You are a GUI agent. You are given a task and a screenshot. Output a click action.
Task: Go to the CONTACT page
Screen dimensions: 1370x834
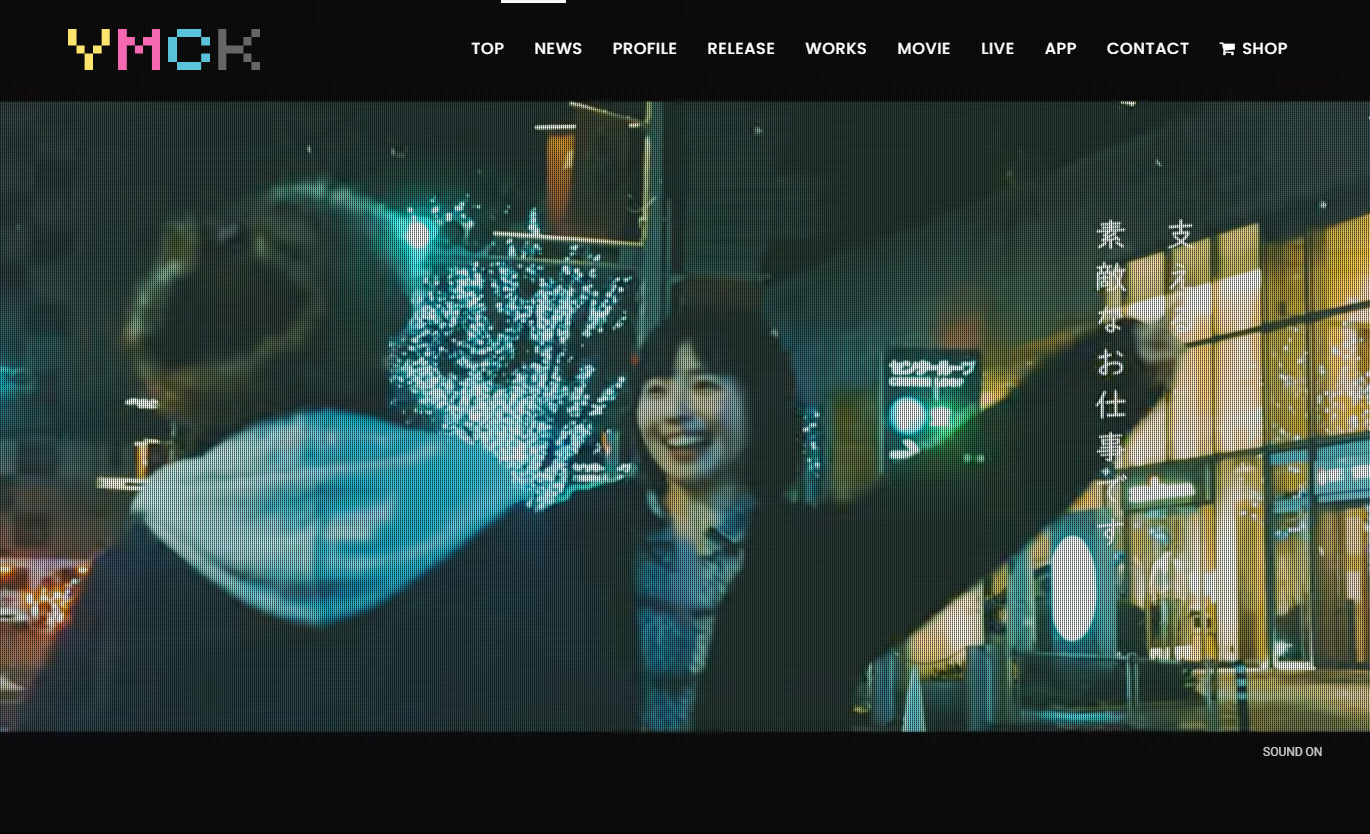1147,49
